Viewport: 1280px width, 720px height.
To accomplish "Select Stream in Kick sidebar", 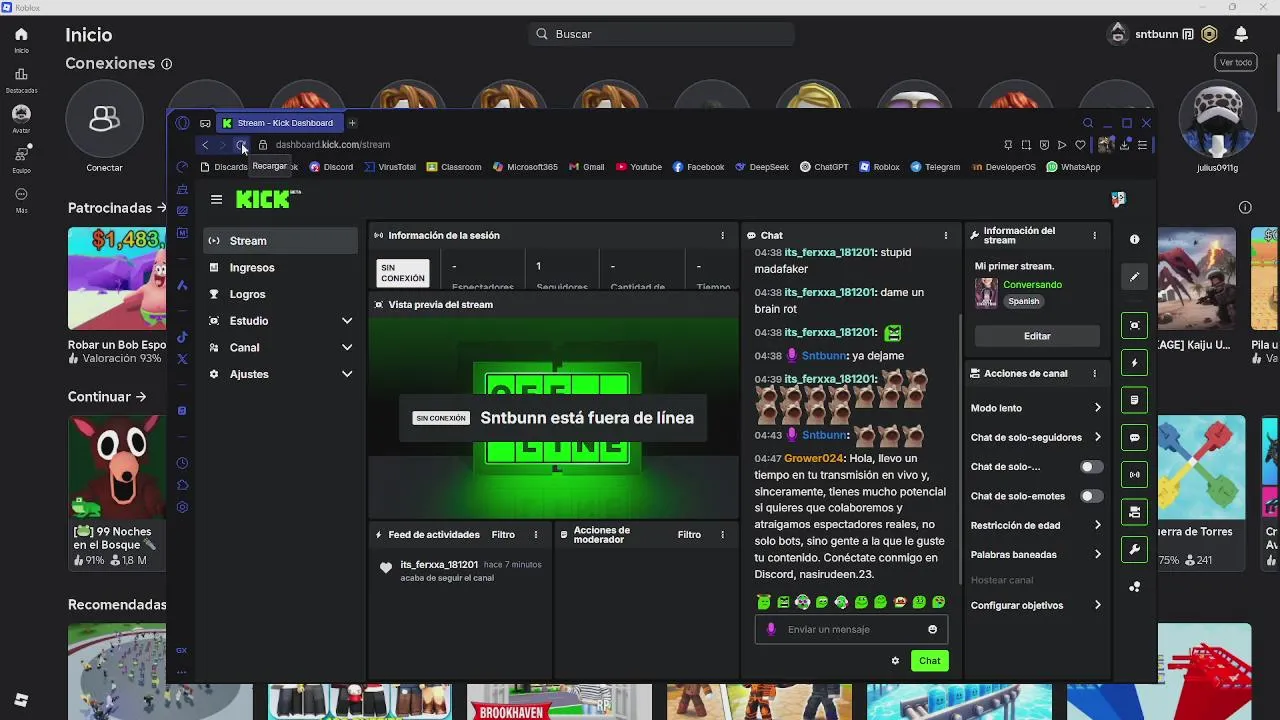I will pos(280,241).
